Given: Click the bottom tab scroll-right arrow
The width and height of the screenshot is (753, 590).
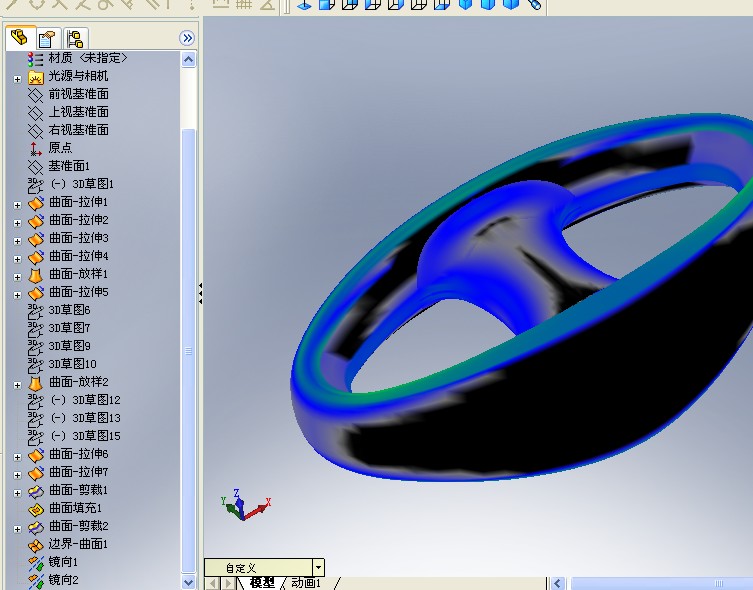Looking at the screenshot, I should [x=229, y=584].
